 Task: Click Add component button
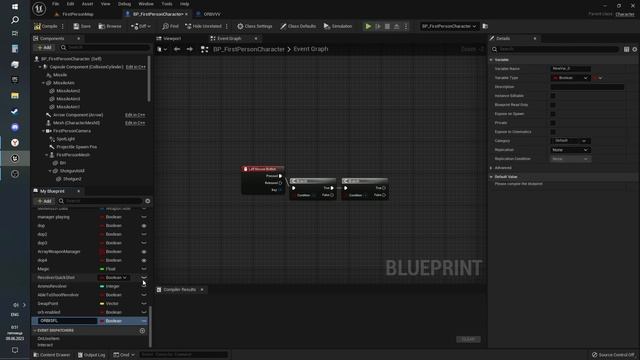click(45, 48)
